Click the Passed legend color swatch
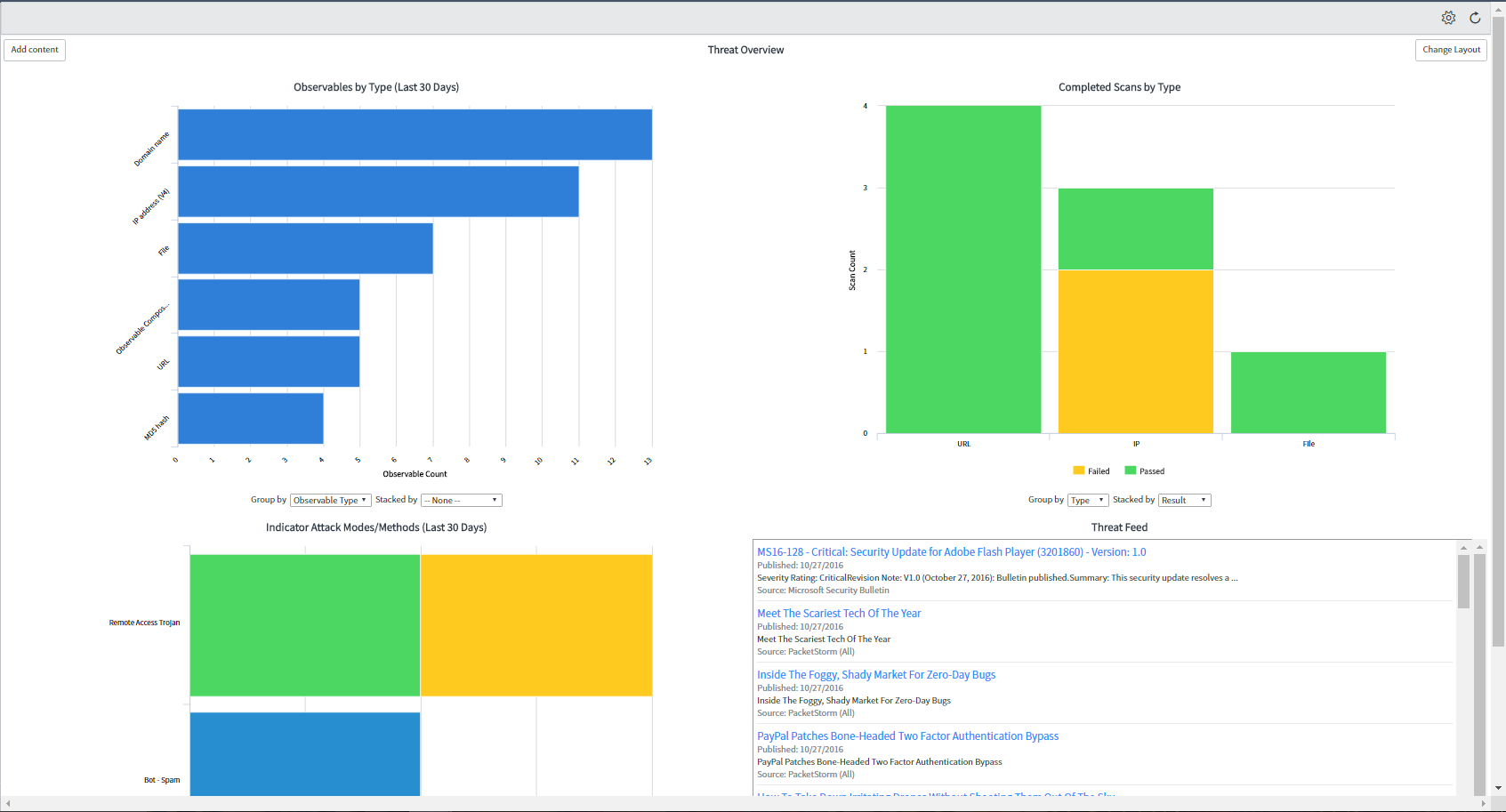1506x812 pixels. [1131, 470]
